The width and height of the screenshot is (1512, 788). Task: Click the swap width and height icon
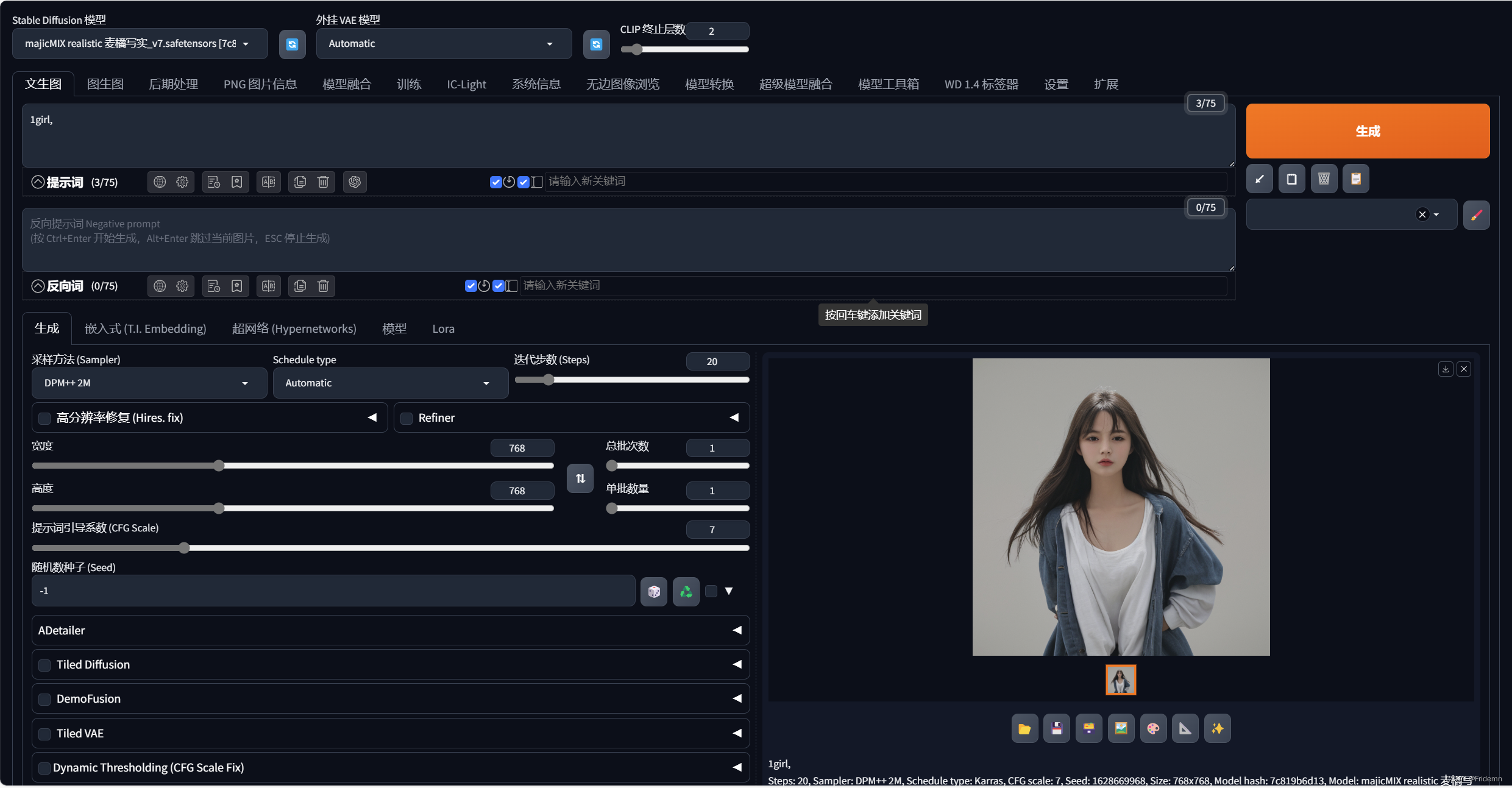pyautogui.click(x=580, y=478)
